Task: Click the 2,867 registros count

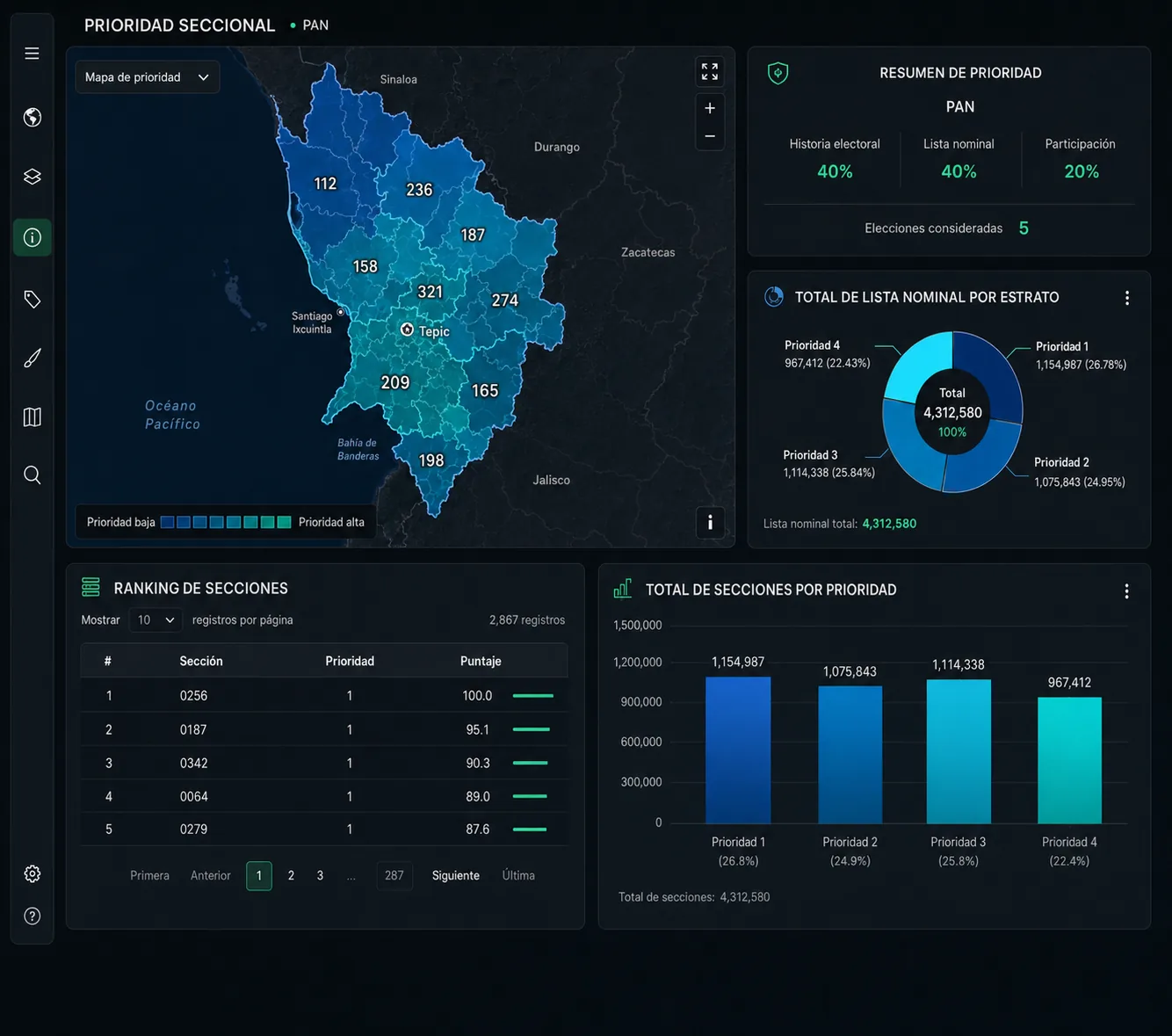Action: click(527, 620)
